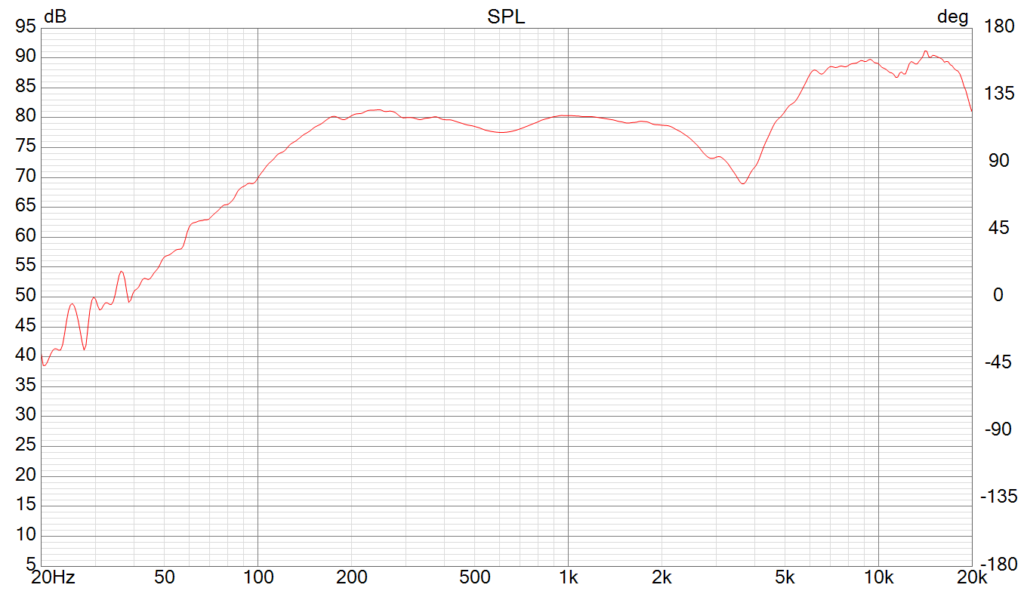
Task: Click the 80 dB axis value
Action: (x=25, y=116)
